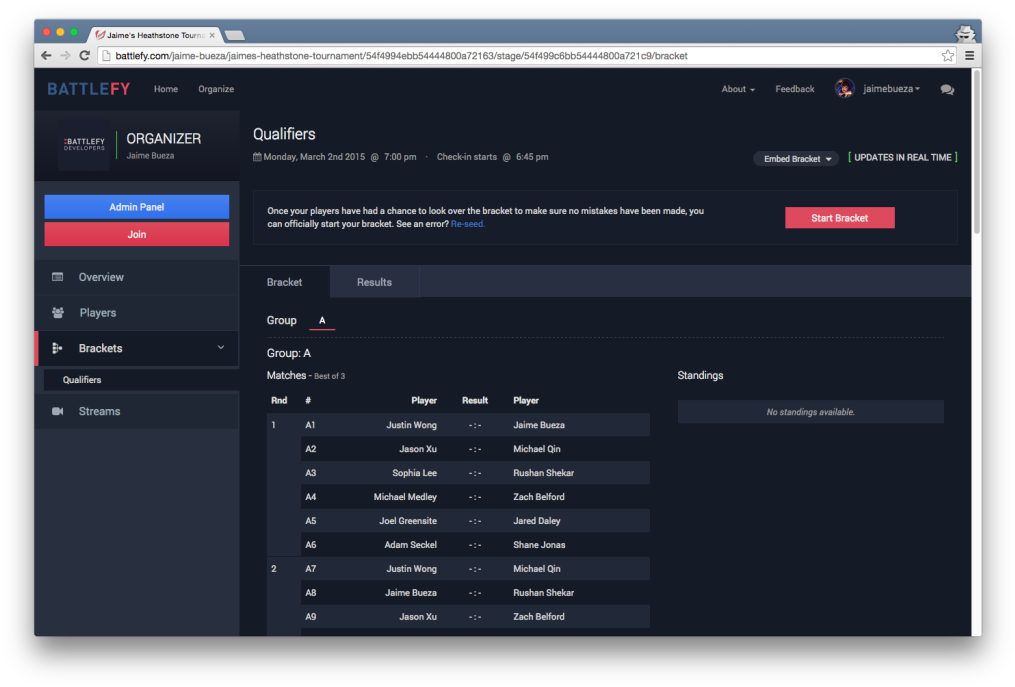Click the Brackets tree icon
The height and width of the screenshot is (687, 1015).
point(57,348)
